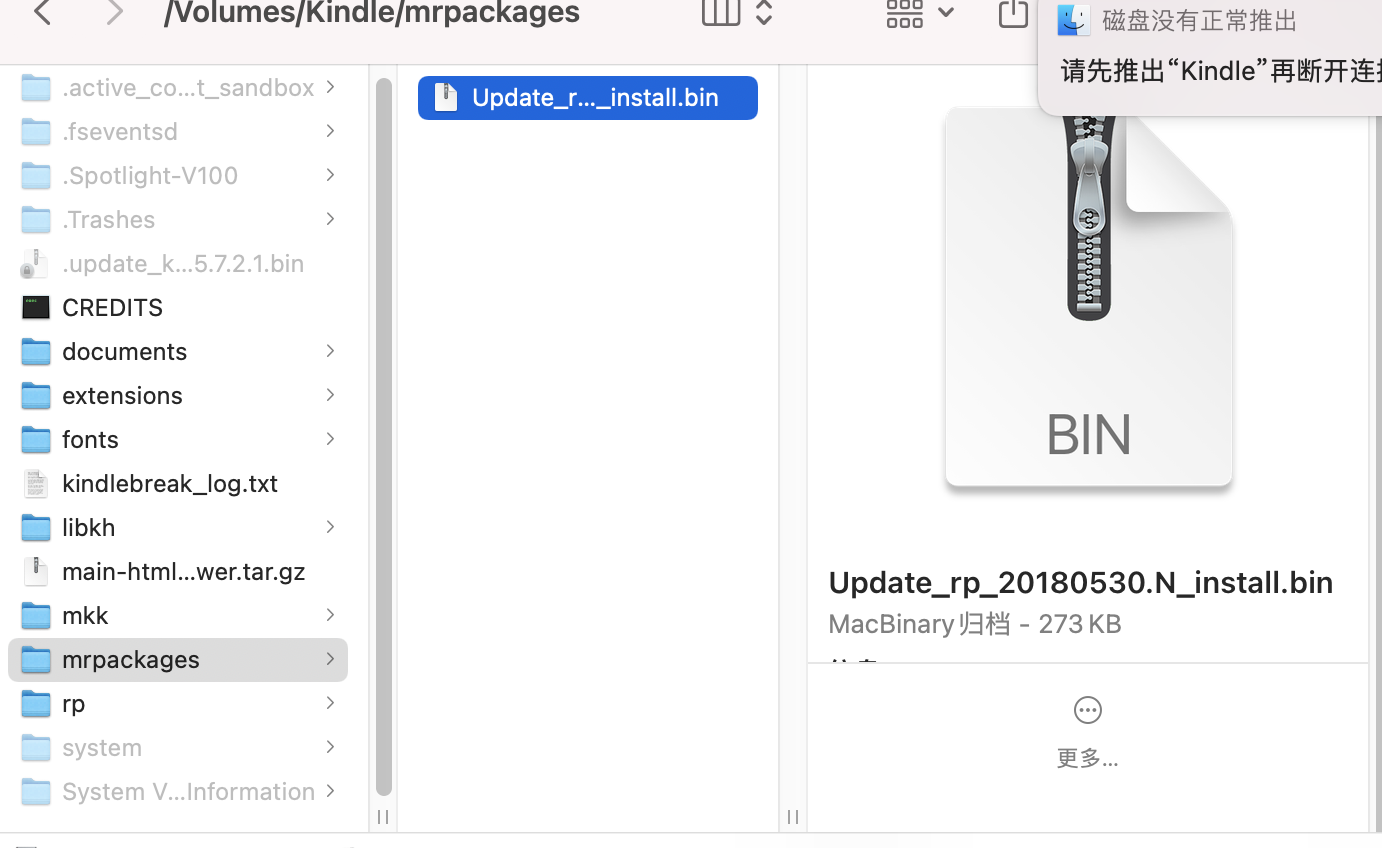Click the mrpackages folder icon

(x=36, y=659)
